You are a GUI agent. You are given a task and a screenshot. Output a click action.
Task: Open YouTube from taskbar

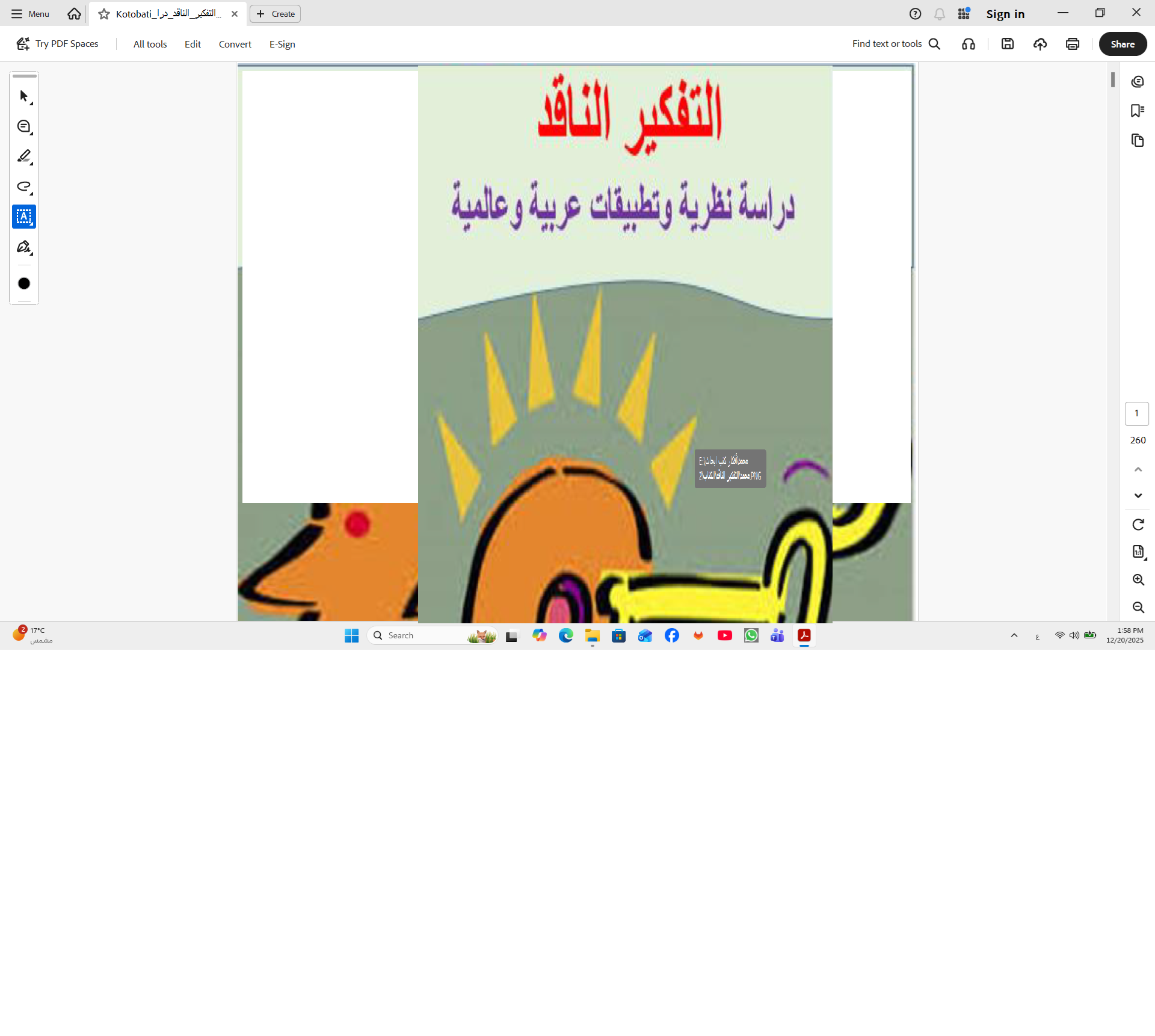[x=725, y=635]
